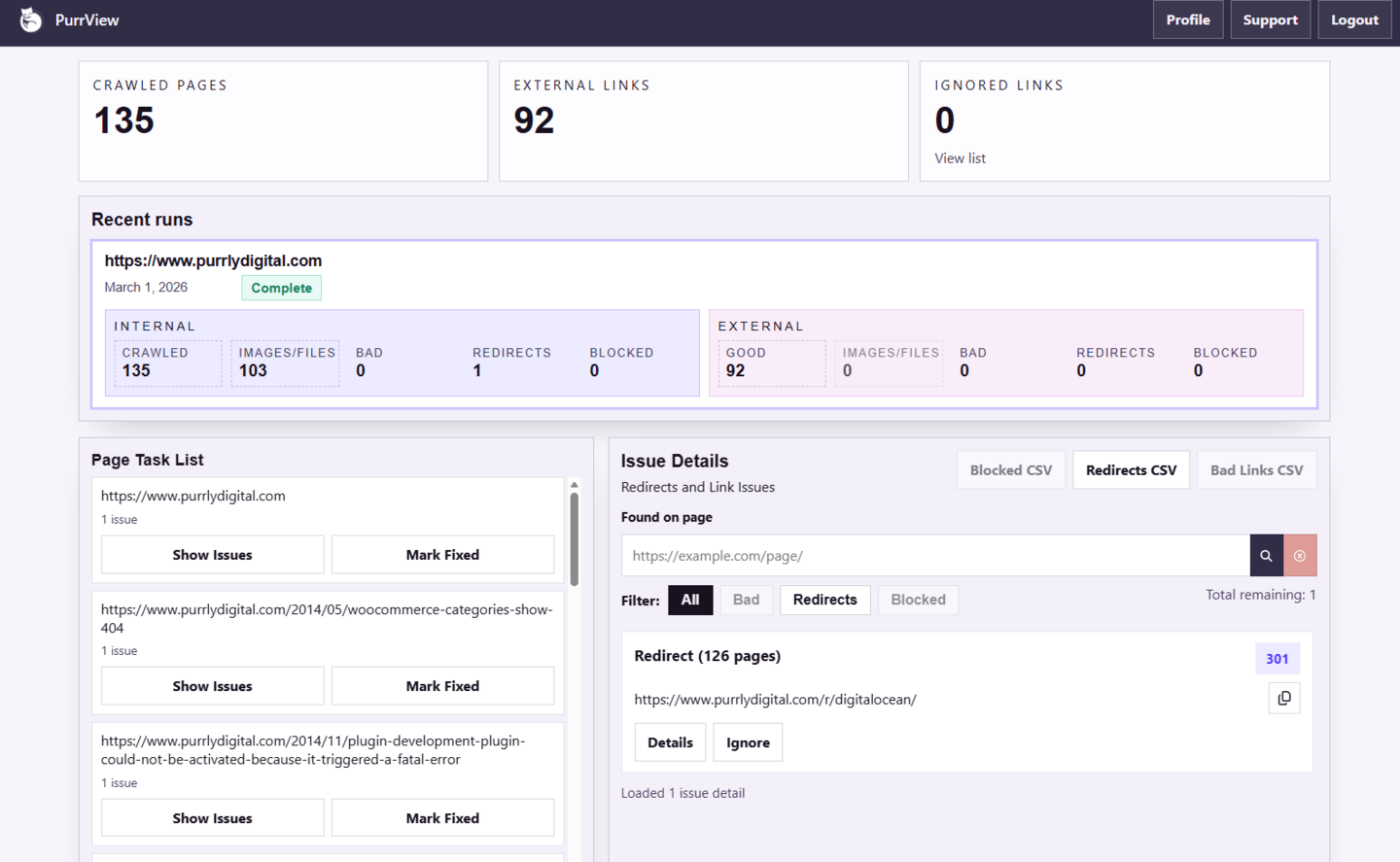Click the PurrView cat logo icon

[30, 18]
